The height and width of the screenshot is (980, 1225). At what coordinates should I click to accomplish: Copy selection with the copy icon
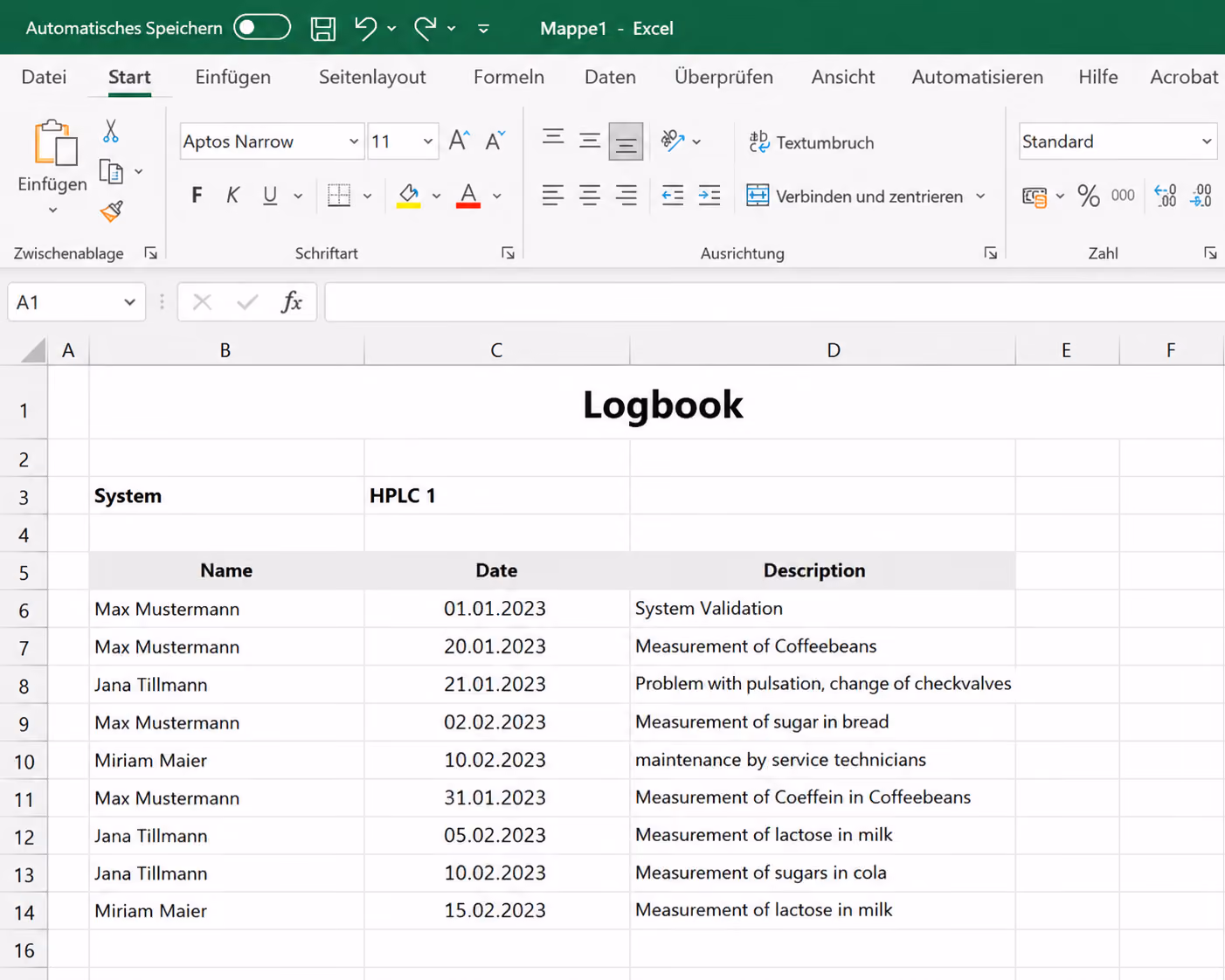point(111,172)
